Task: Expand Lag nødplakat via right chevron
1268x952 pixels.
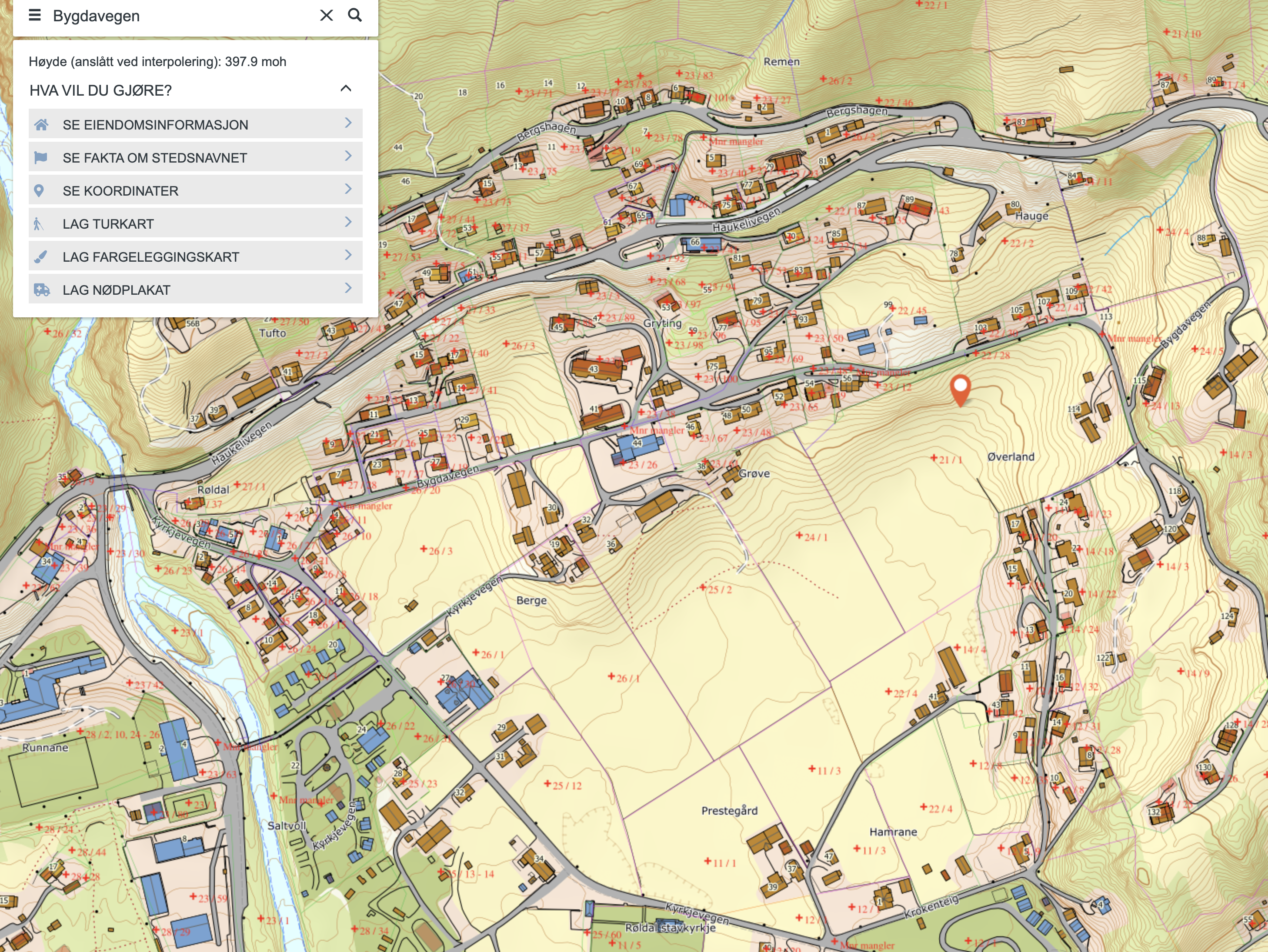Action: 348,288
